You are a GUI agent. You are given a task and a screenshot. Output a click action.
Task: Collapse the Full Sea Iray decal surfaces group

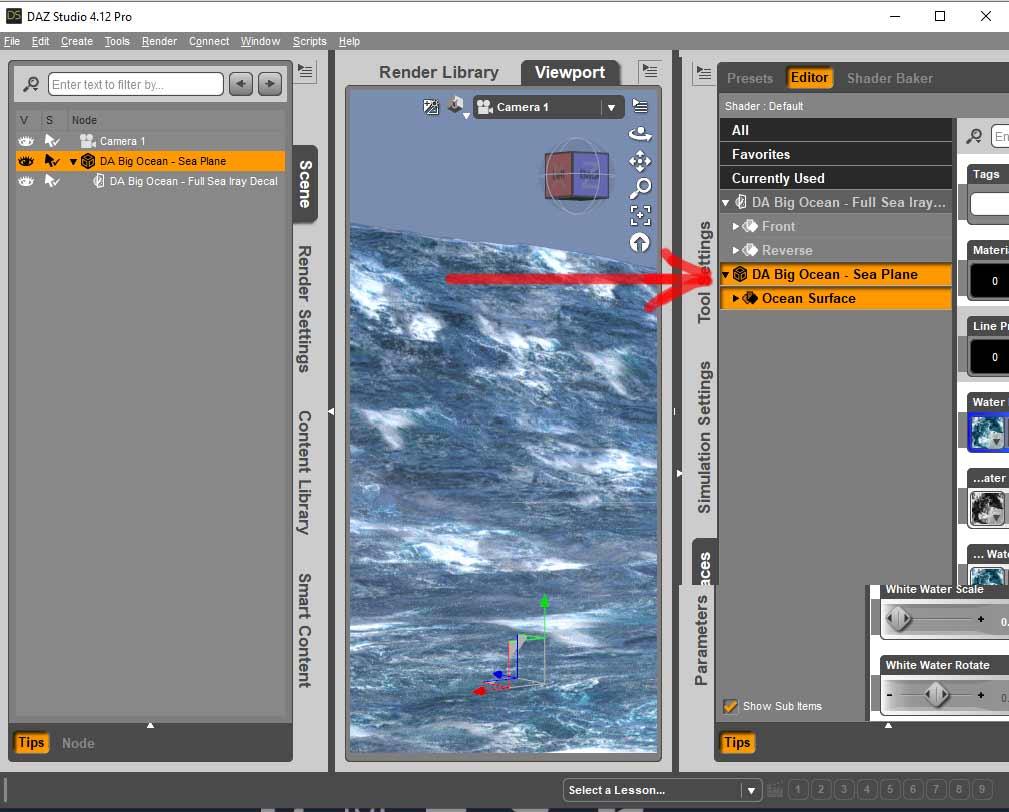click(x=726, y=203)
